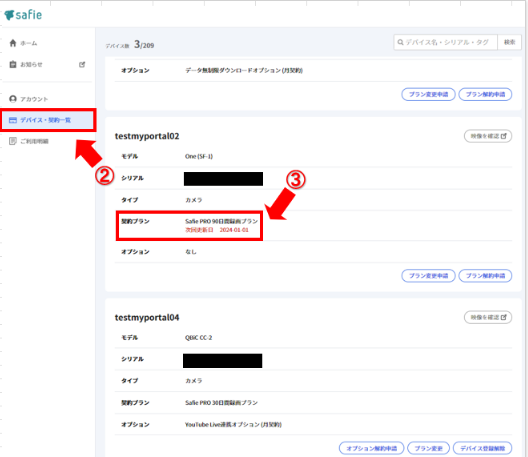Open the ホーム home icon in sidebar
The height and width of the screenshot is (457, 528).
[13, 43]
